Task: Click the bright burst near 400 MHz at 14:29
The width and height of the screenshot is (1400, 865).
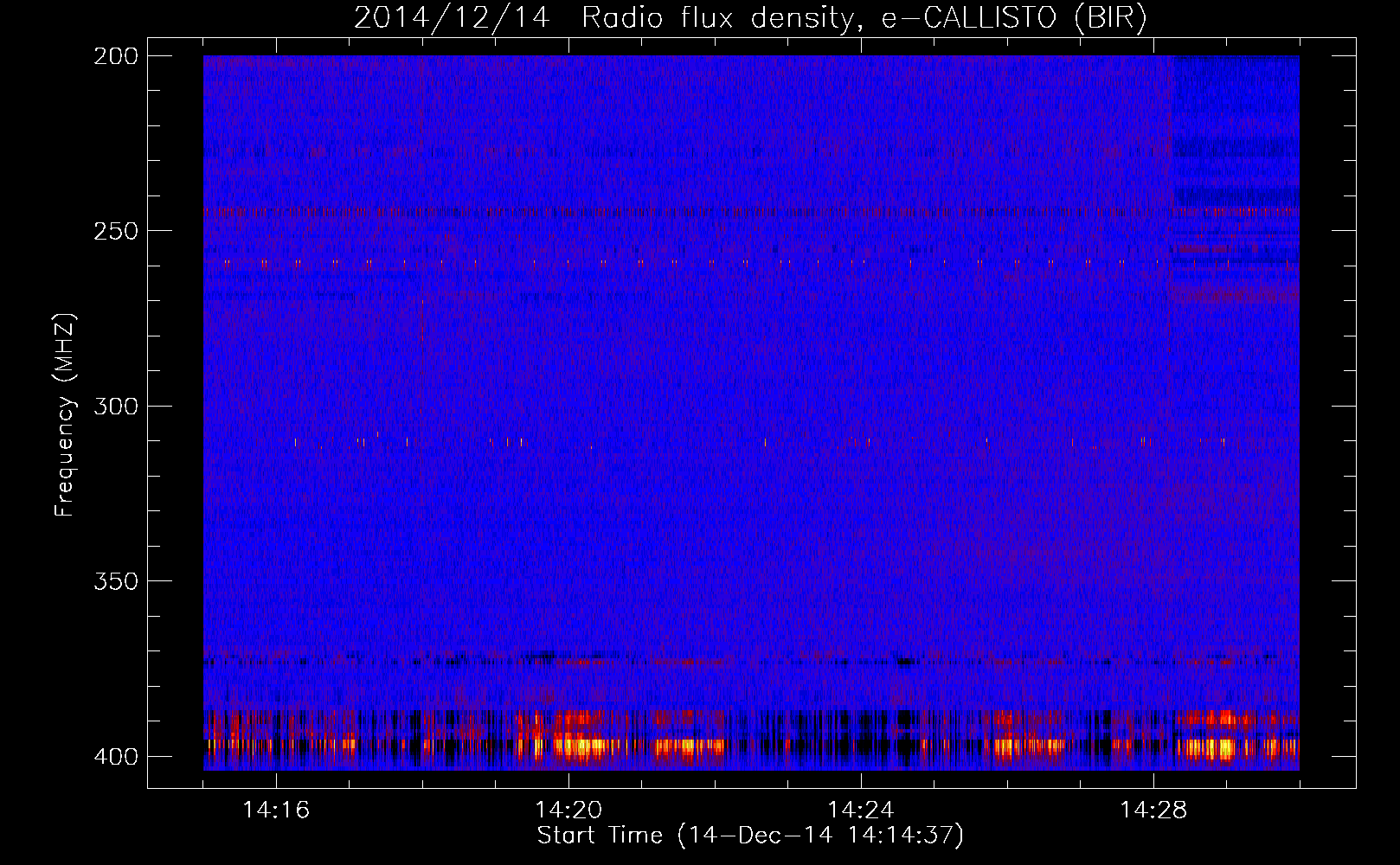Action: (1210, 747)
